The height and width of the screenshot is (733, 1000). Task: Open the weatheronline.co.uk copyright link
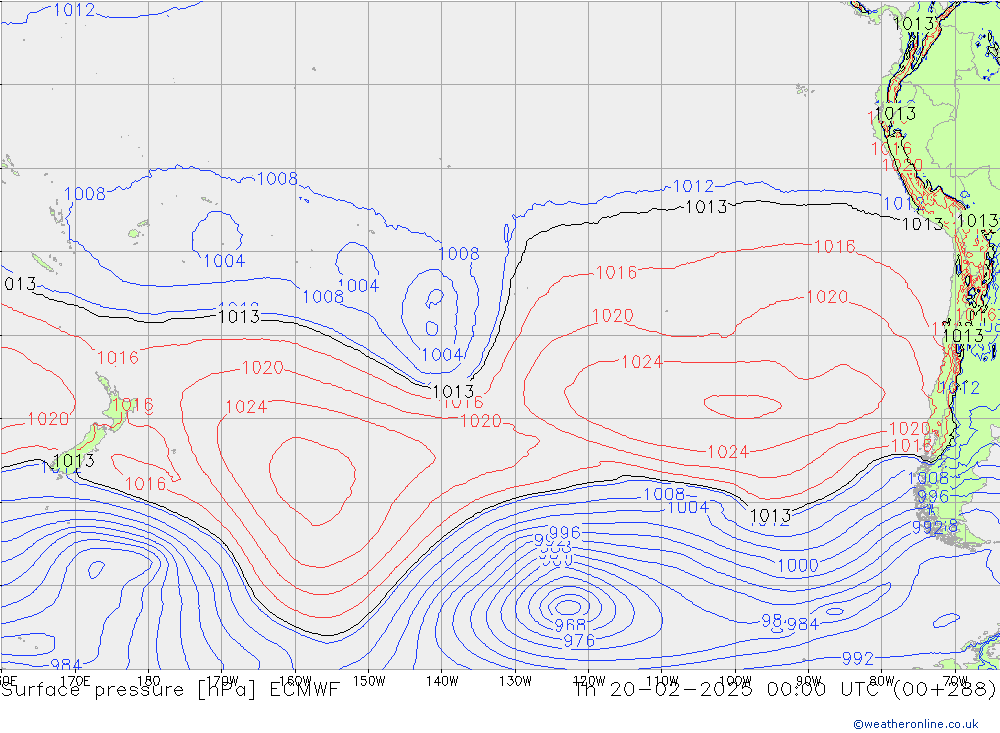click(x=916, y=724)
